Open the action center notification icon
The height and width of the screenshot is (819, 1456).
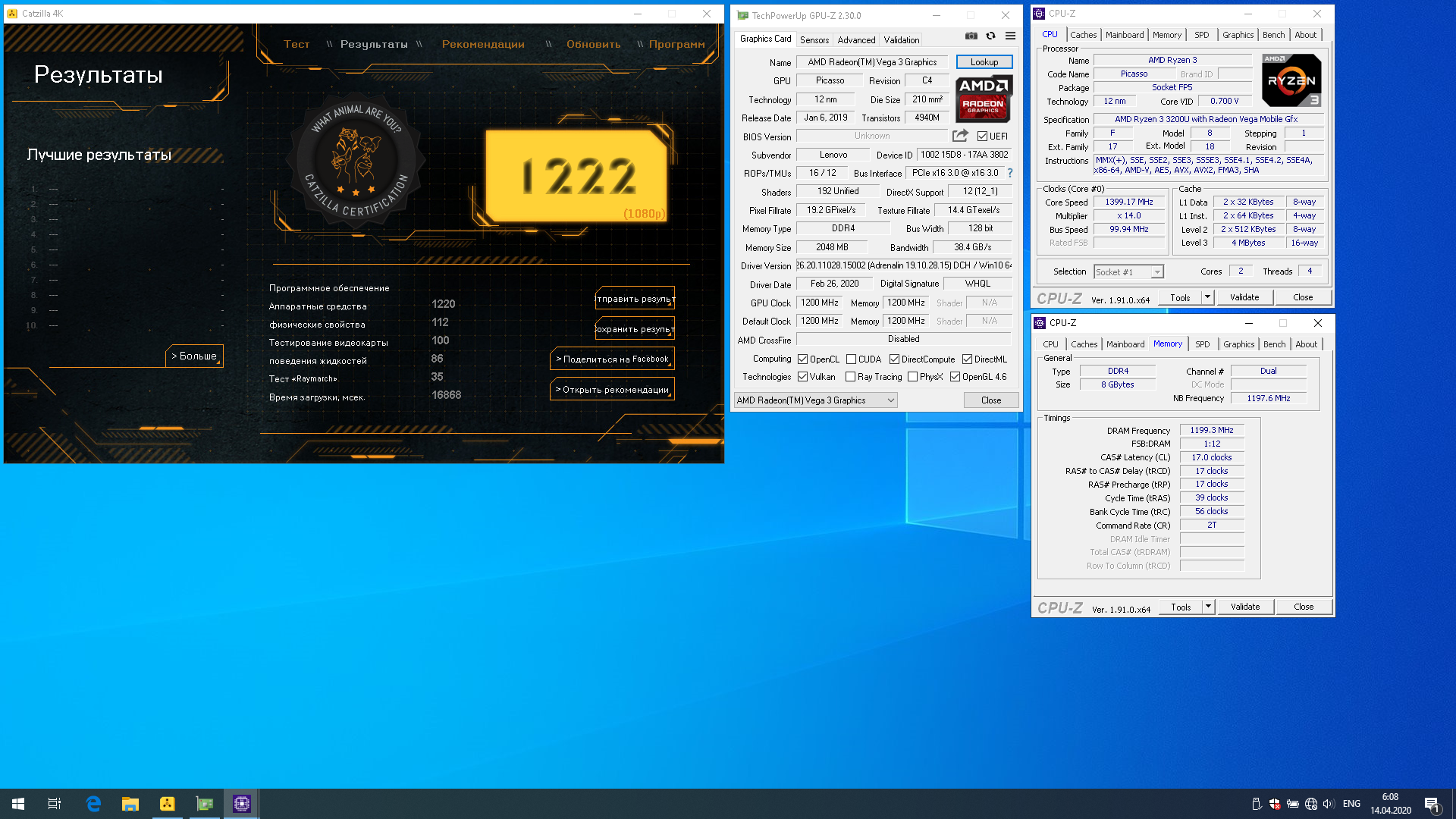coord(1432,804)
